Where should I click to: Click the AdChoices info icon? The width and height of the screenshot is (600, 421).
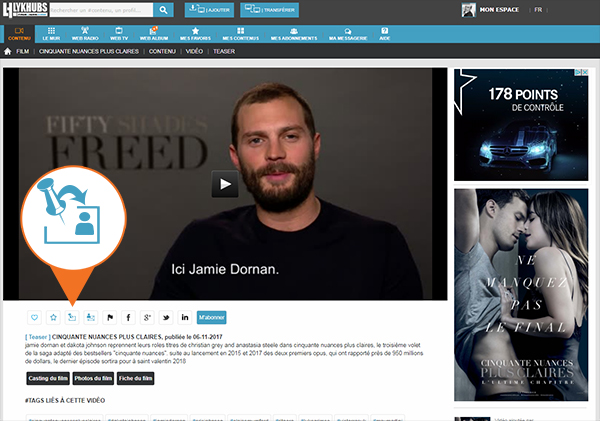coord(579,72)
